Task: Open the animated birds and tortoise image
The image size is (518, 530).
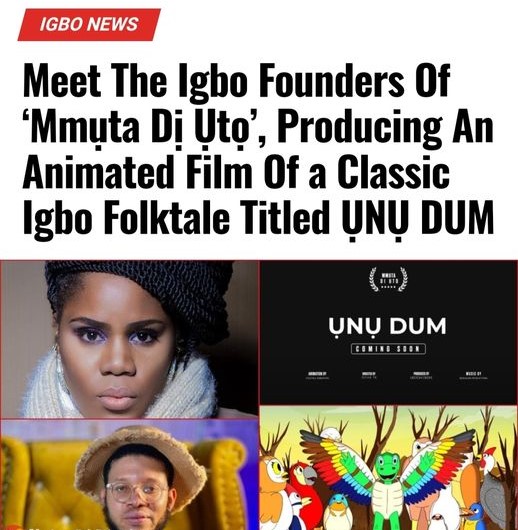Action: tap(388, 468)
